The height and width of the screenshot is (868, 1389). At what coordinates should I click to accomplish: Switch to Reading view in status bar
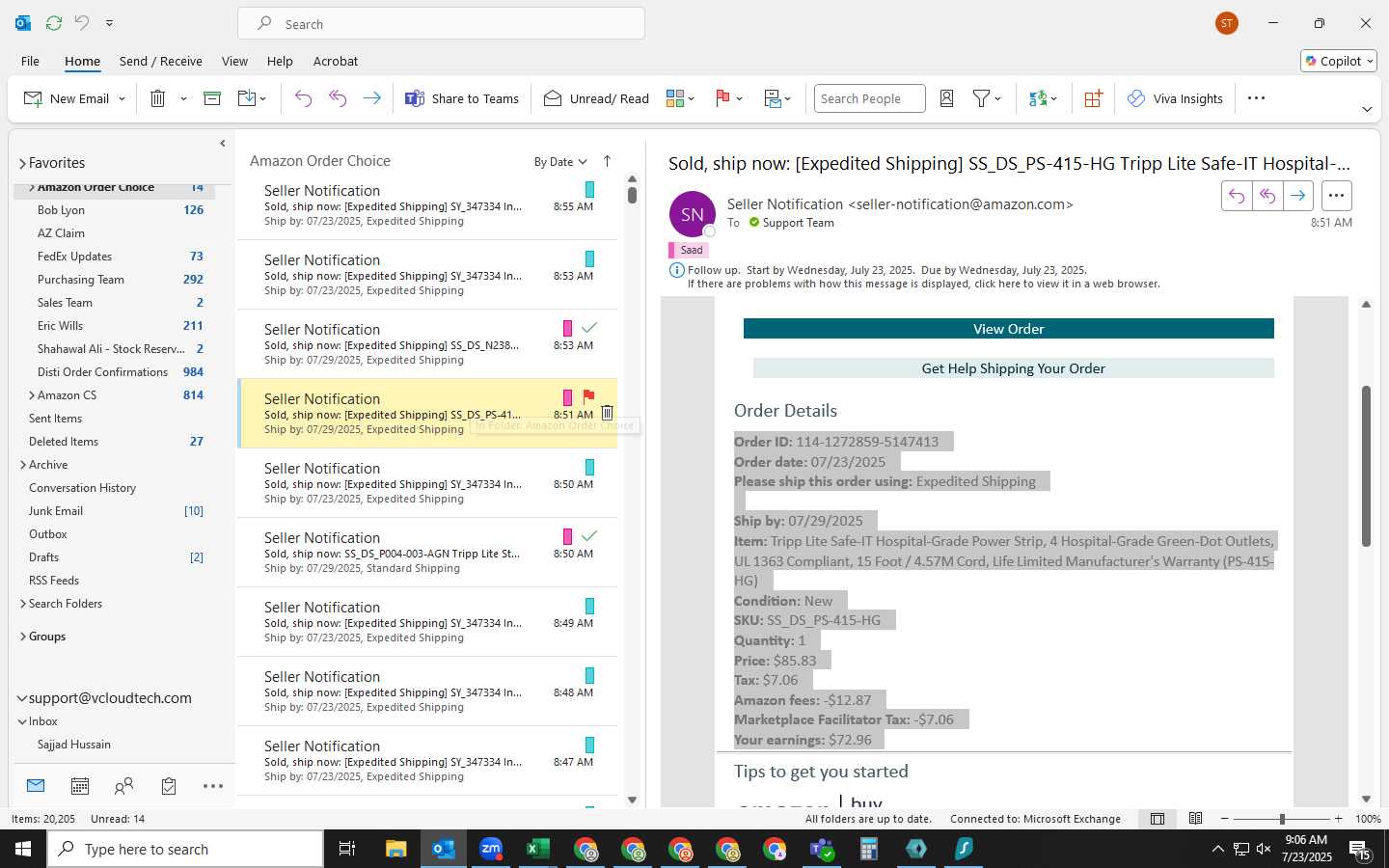[1195, 819]
